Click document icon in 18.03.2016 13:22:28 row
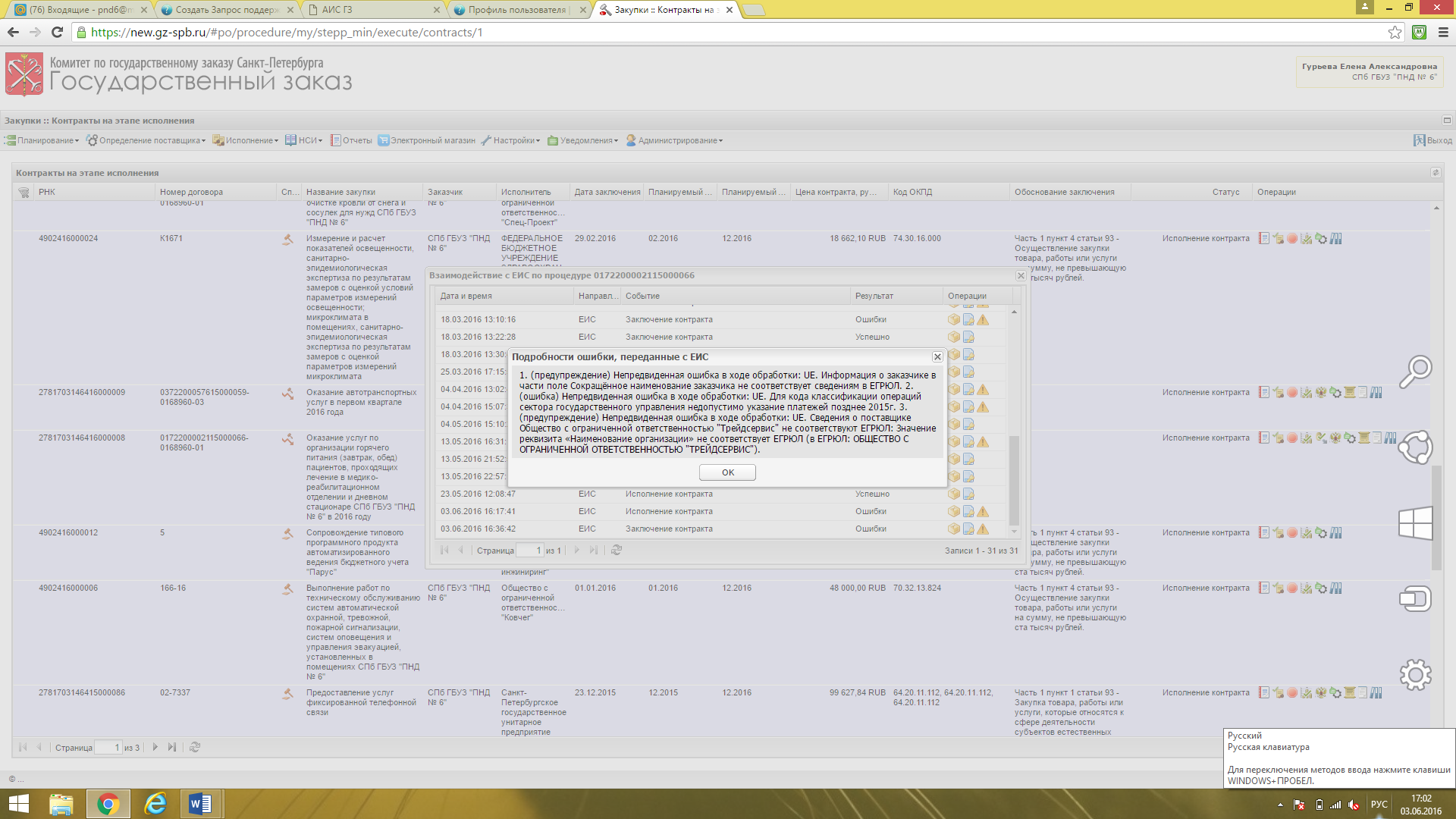 (968, 337)
